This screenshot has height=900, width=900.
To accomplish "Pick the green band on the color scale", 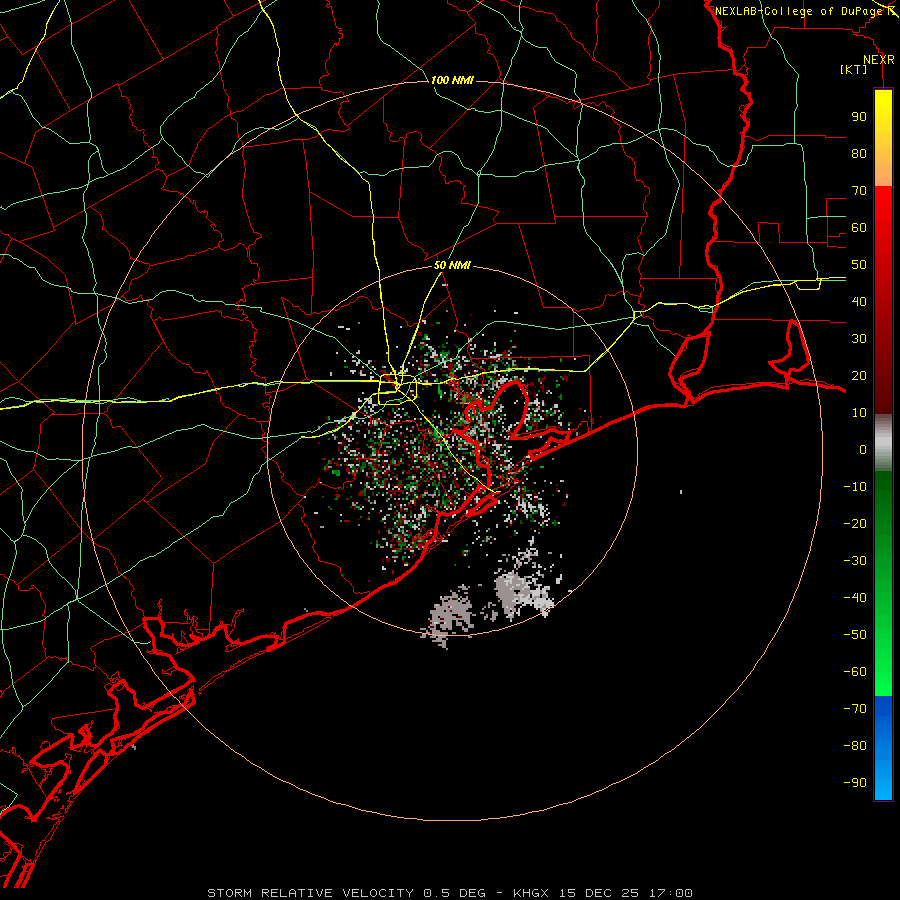I will [x=883, y=583].
